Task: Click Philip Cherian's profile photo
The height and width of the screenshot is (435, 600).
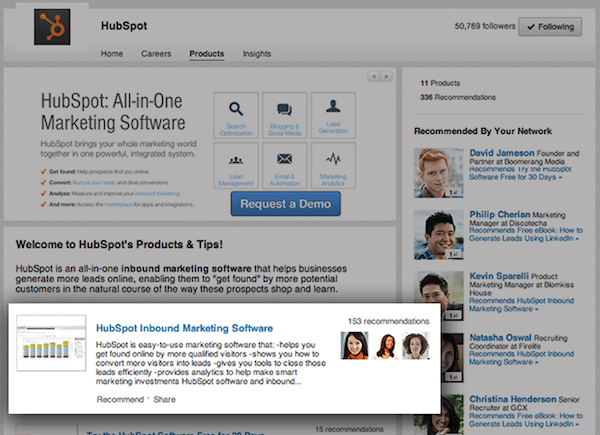Action: (439, 235)
